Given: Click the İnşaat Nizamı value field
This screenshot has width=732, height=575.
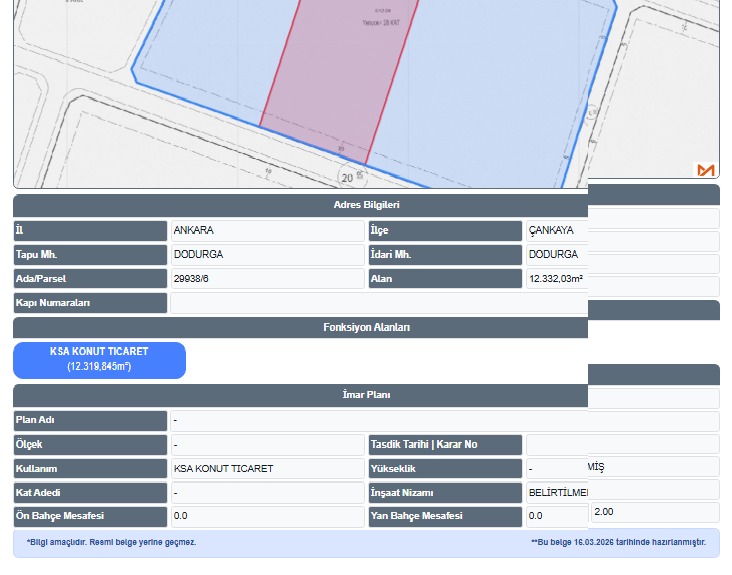Looking at the screenshot, I should click(x=556, y=493).
